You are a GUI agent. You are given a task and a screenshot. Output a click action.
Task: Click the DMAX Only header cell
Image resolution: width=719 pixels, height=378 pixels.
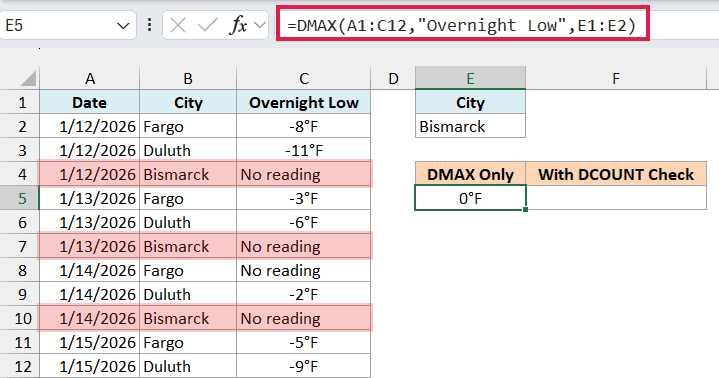pos(470,174)
